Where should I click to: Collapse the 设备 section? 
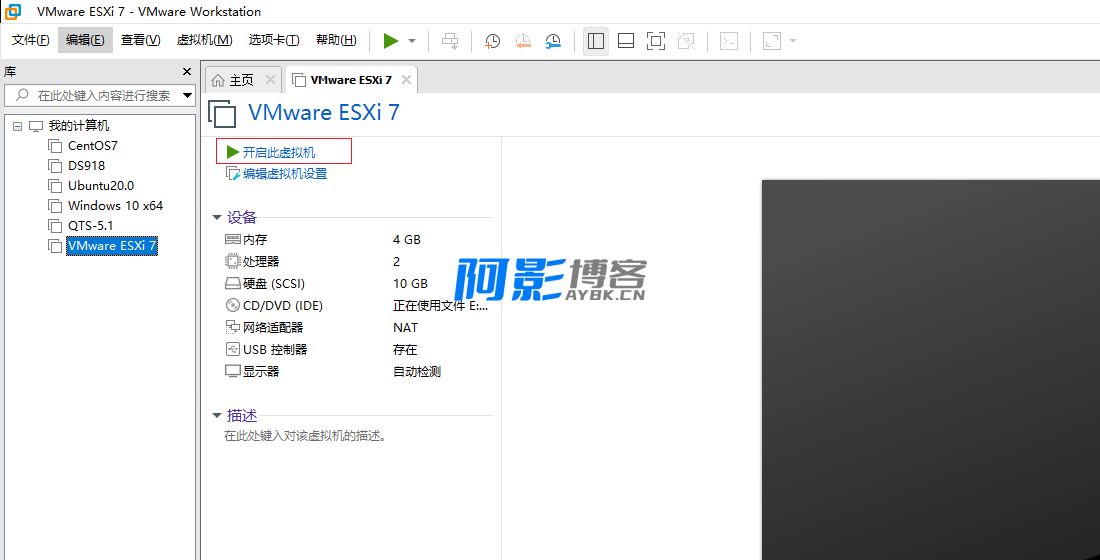click(217, 217)
